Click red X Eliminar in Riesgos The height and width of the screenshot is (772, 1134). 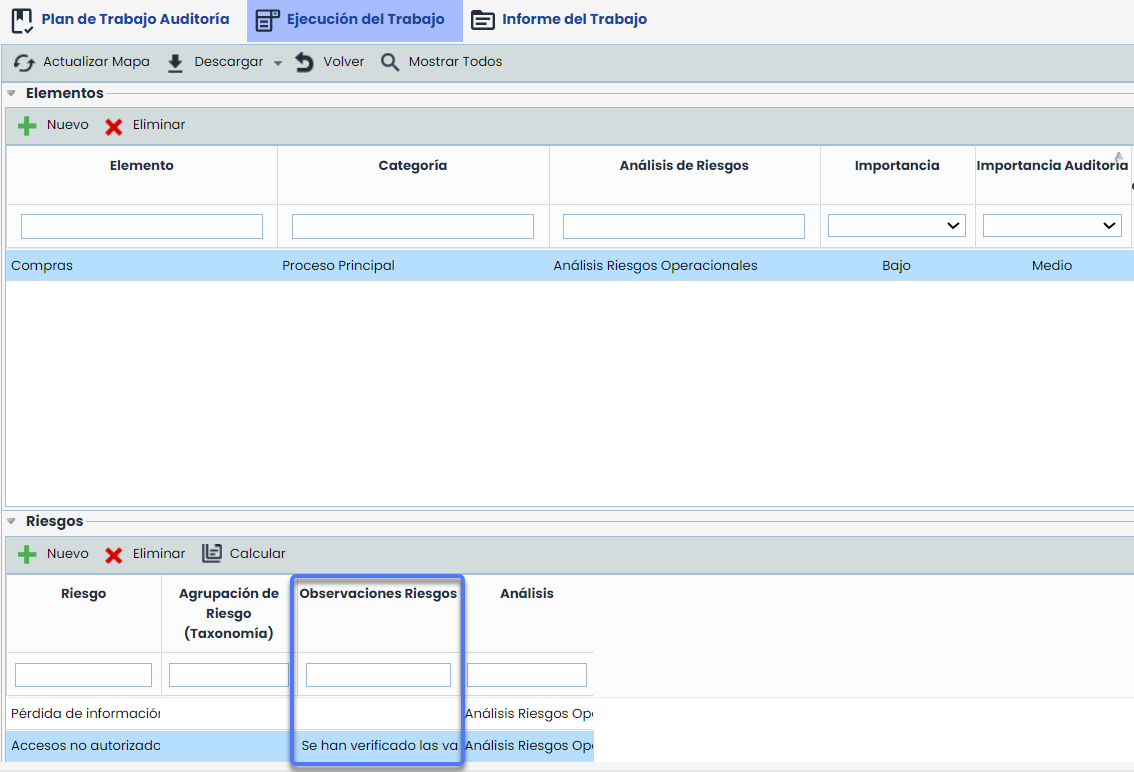click(114, 554)
